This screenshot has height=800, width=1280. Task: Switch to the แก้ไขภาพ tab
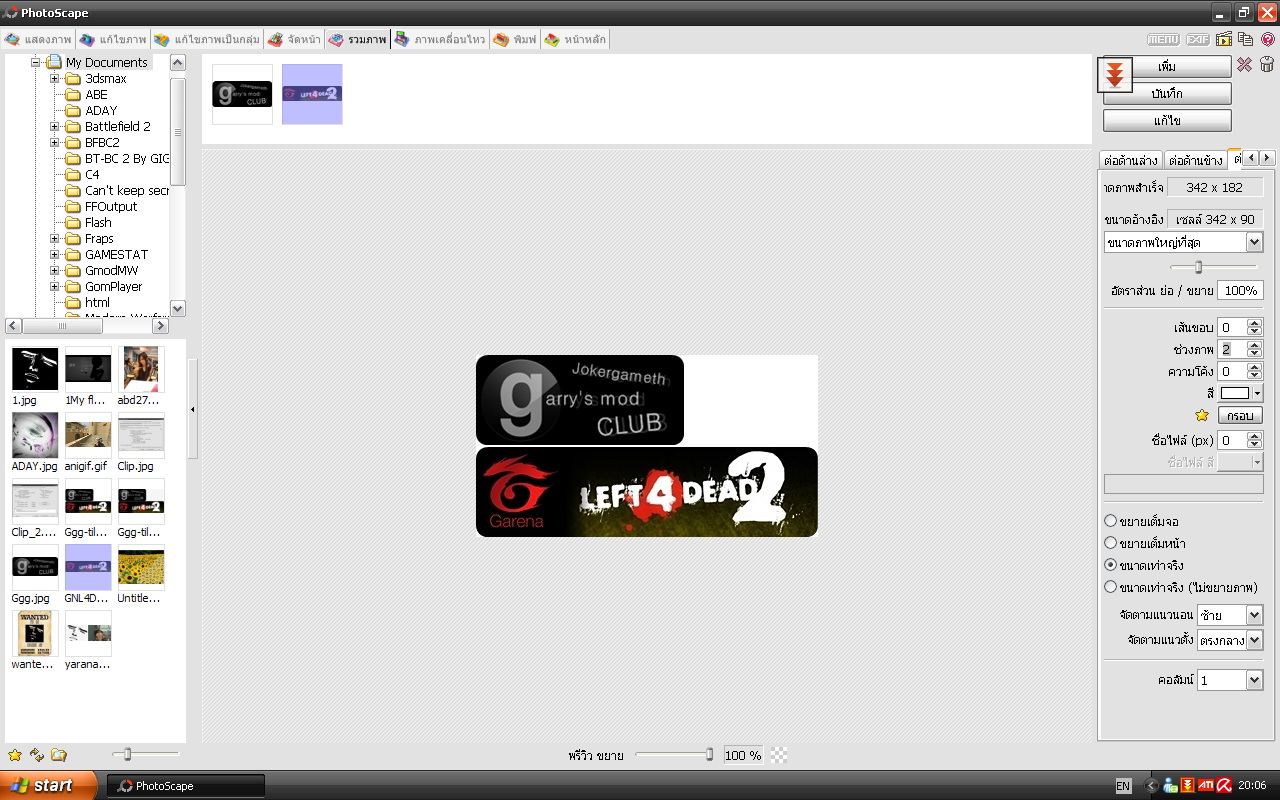pyautogui.click(x=114, y=40)
